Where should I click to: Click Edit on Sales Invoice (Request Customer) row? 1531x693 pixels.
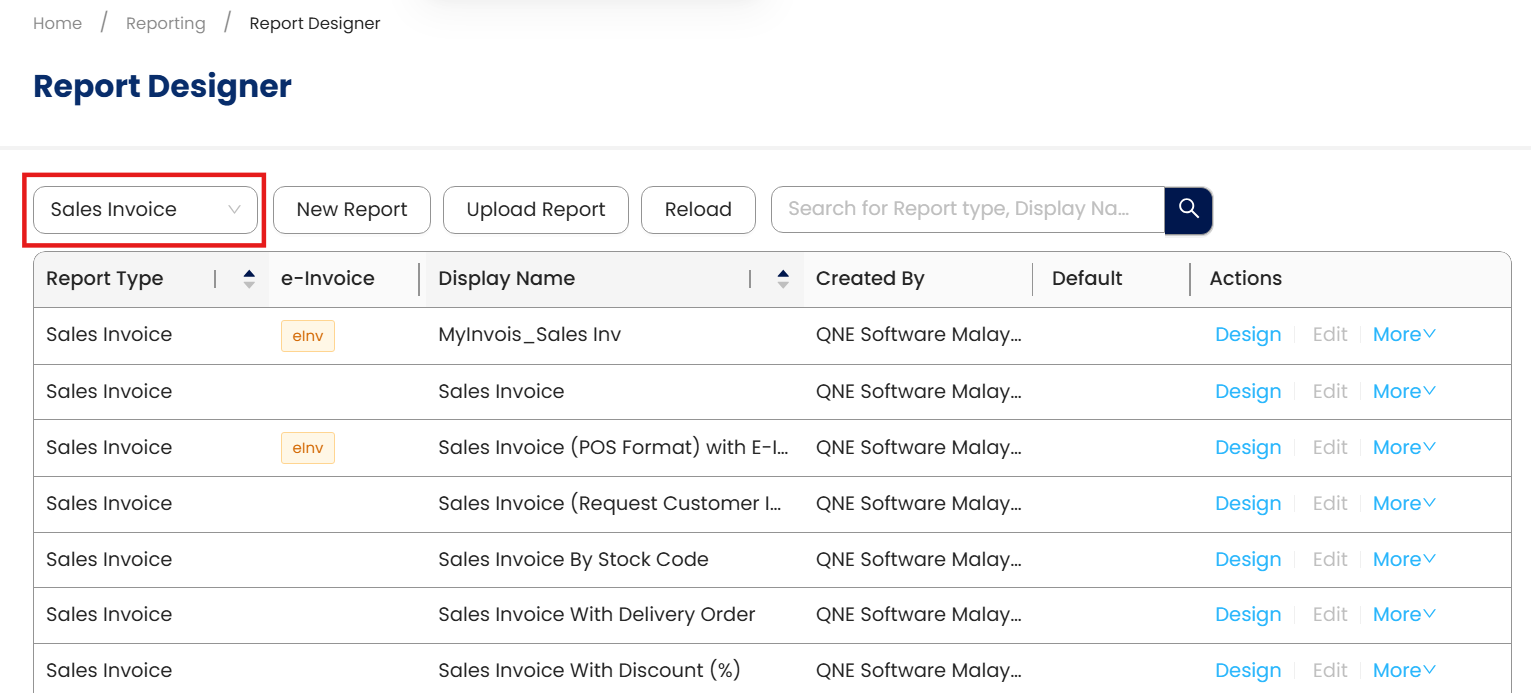coord(1329,503)
